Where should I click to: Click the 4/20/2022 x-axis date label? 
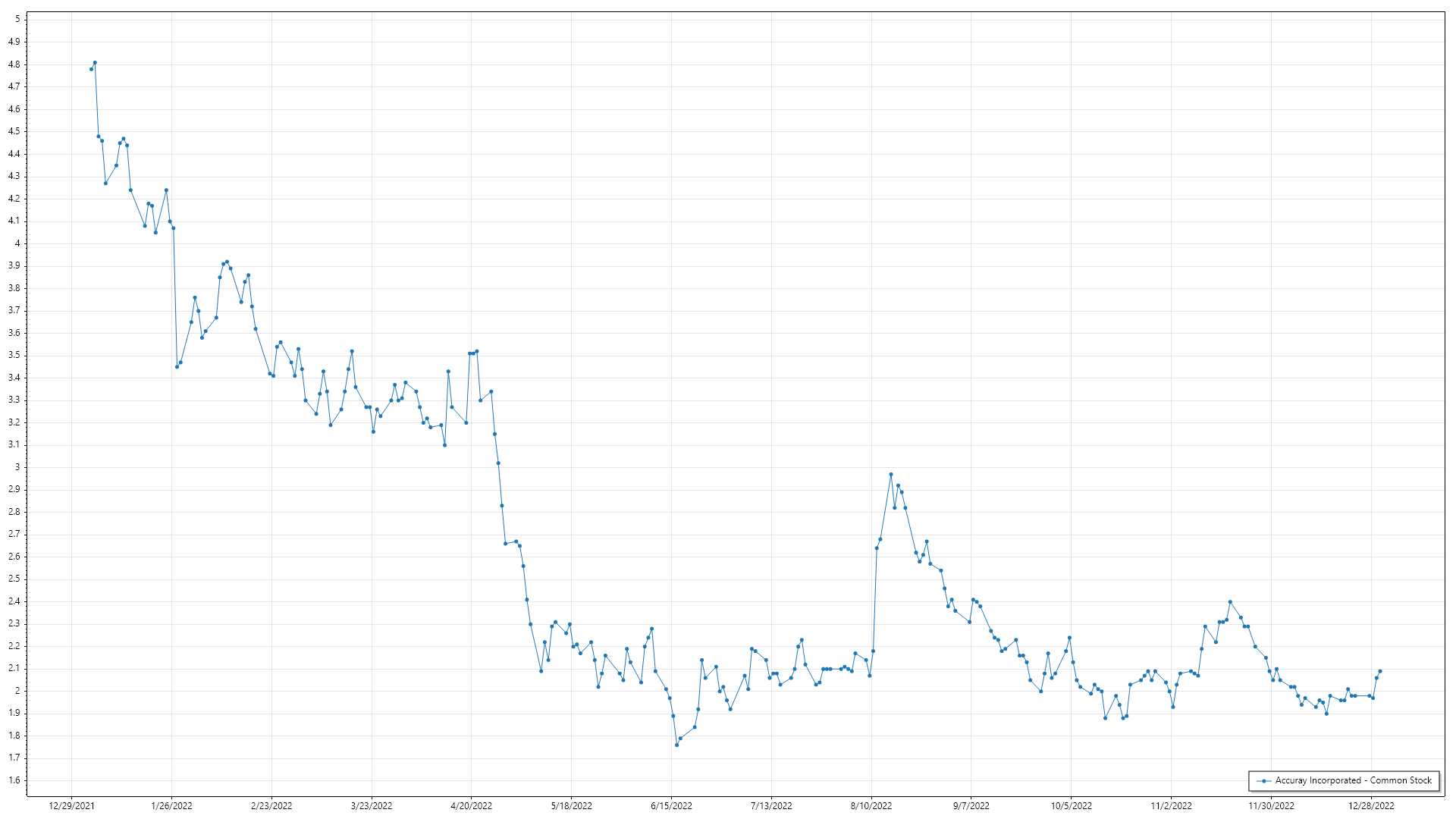click(x=471, y=806)
